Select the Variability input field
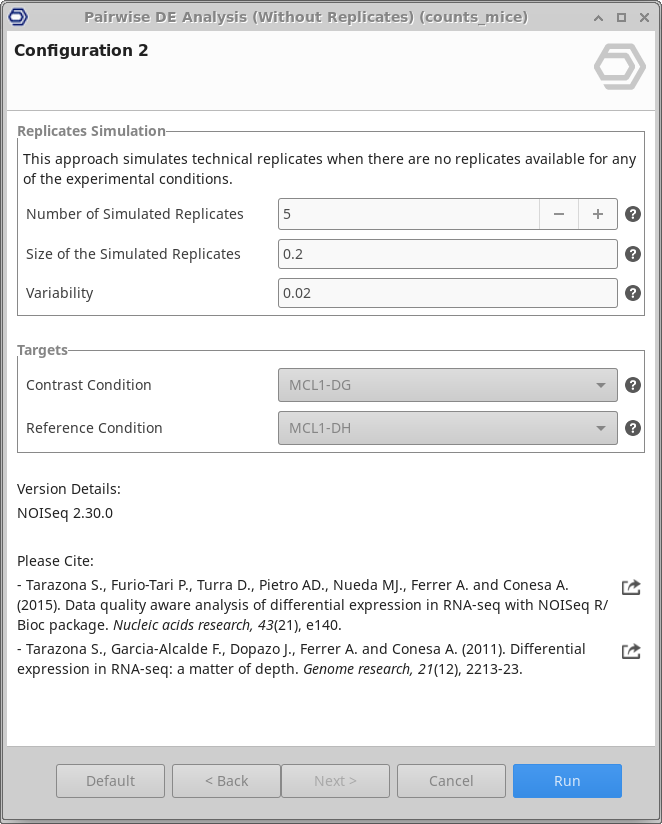The height and width of the screenshot is (824, 662). coord(447,293)
